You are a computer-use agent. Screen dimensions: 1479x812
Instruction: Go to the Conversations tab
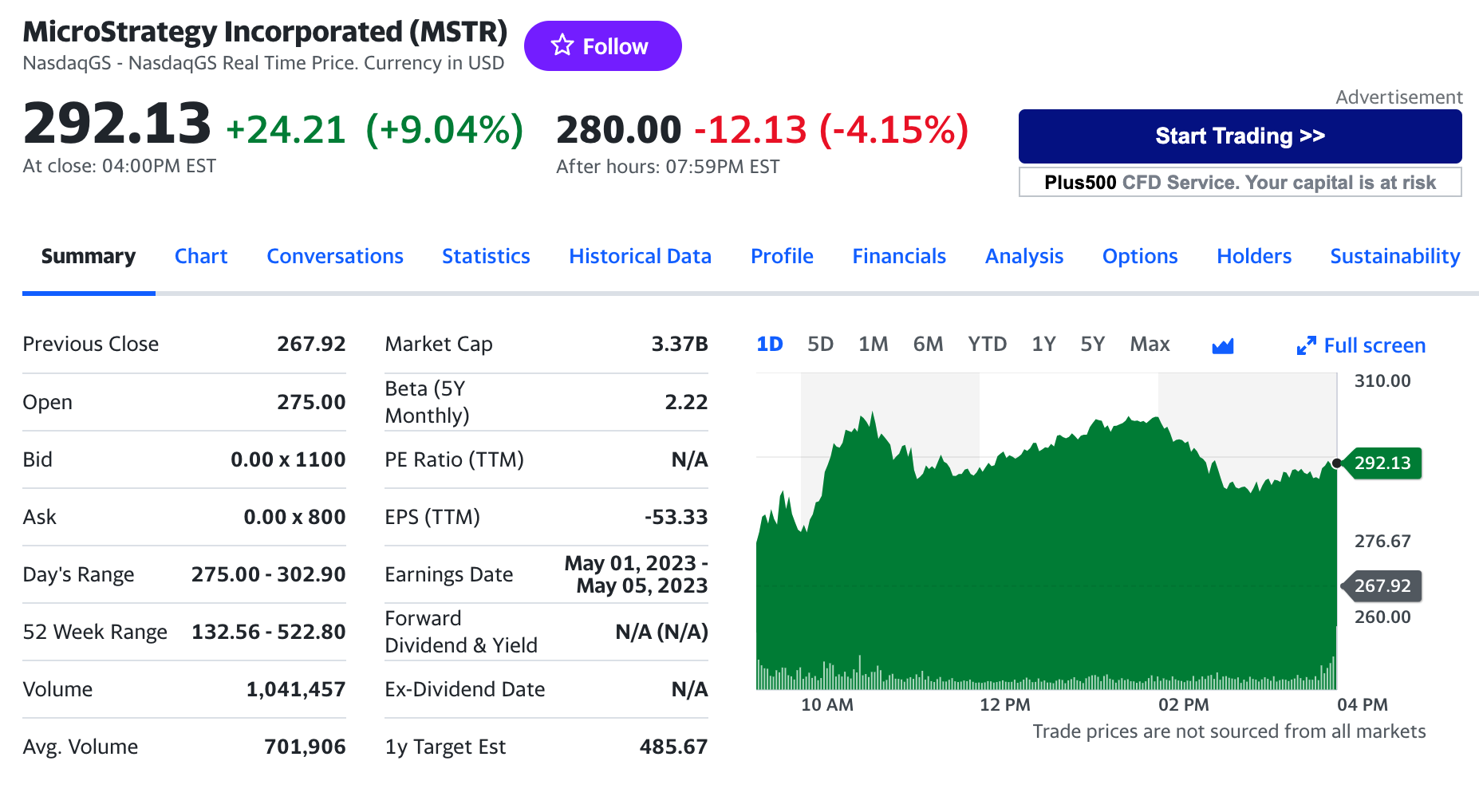tap(335, 256)
